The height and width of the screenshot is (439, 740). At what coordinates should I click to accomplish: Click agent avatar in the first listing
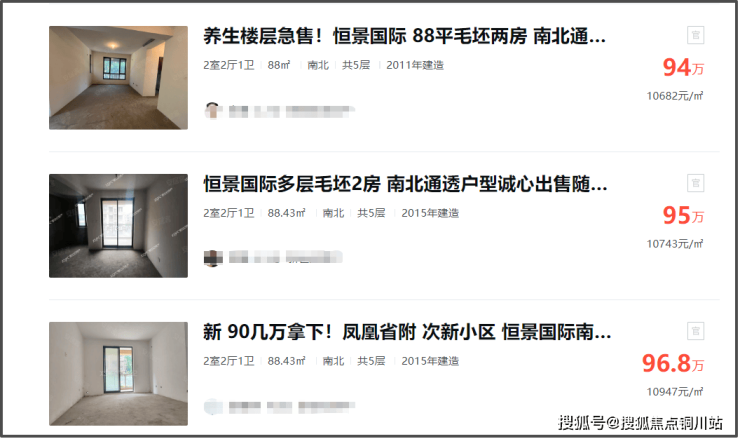213,111
